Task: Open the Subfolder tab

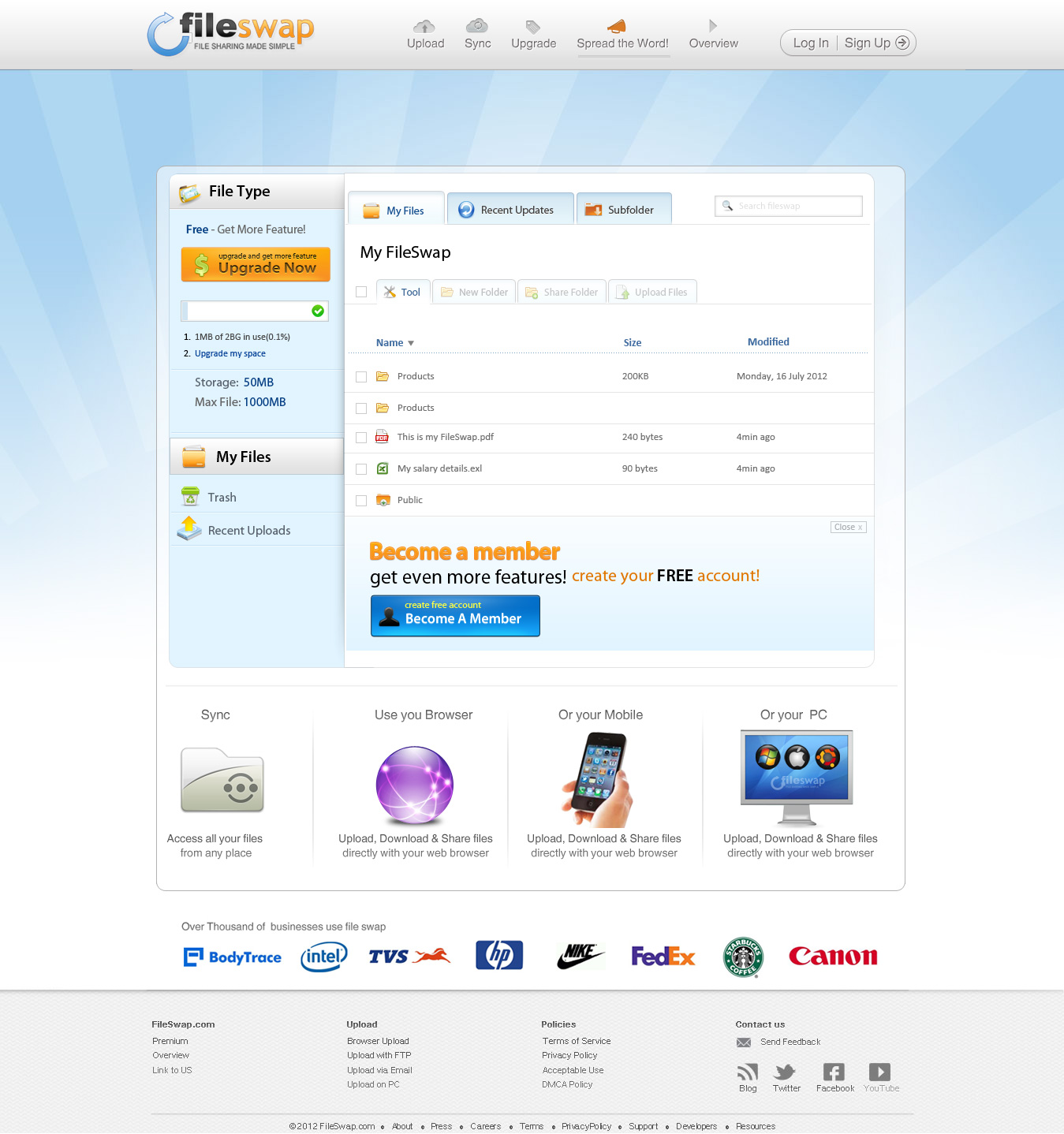Action: tap(623, 210)
